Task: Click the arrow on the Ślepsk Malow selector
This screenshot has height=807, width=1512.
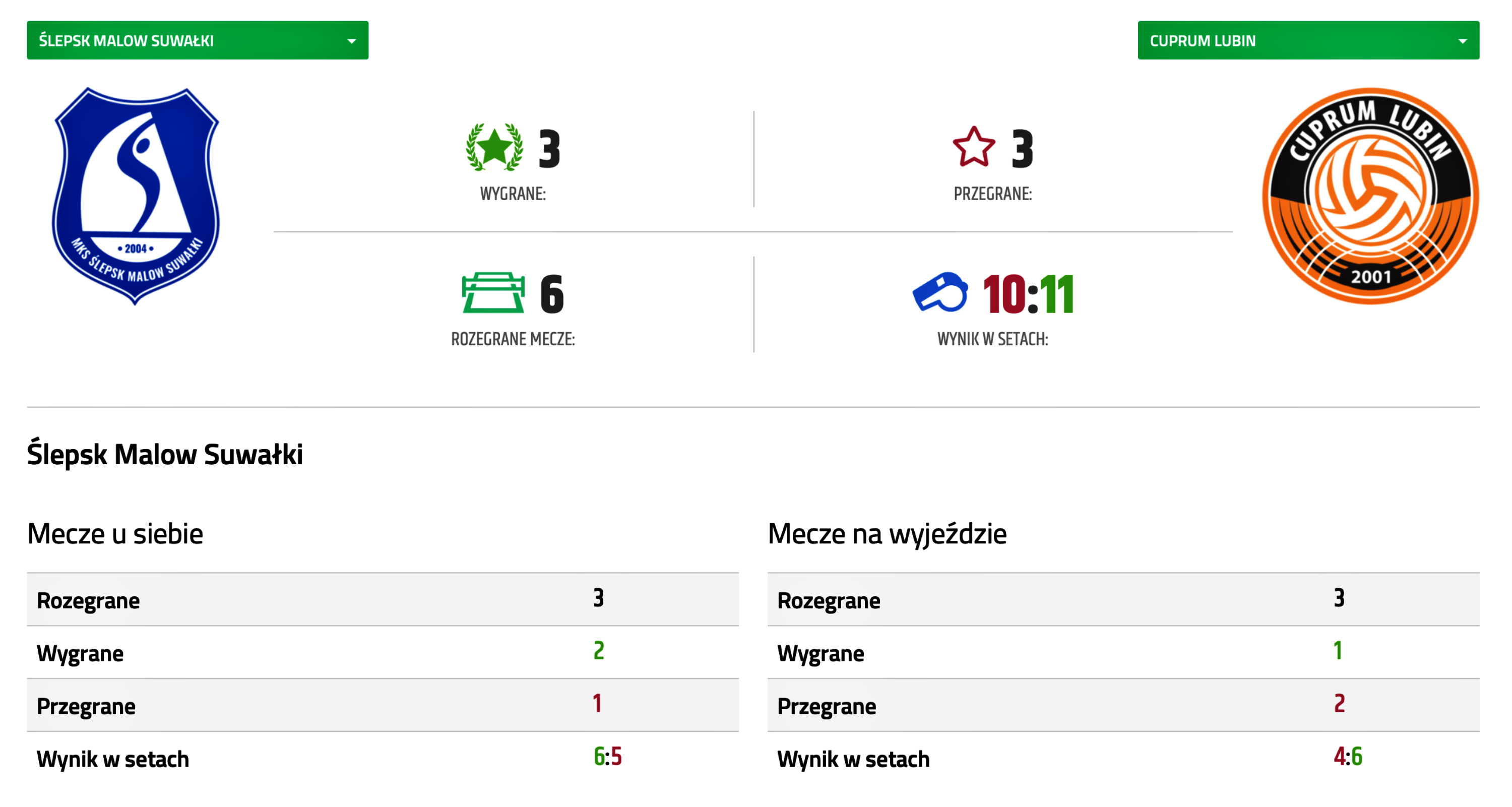Action: [x=352, y=41]
